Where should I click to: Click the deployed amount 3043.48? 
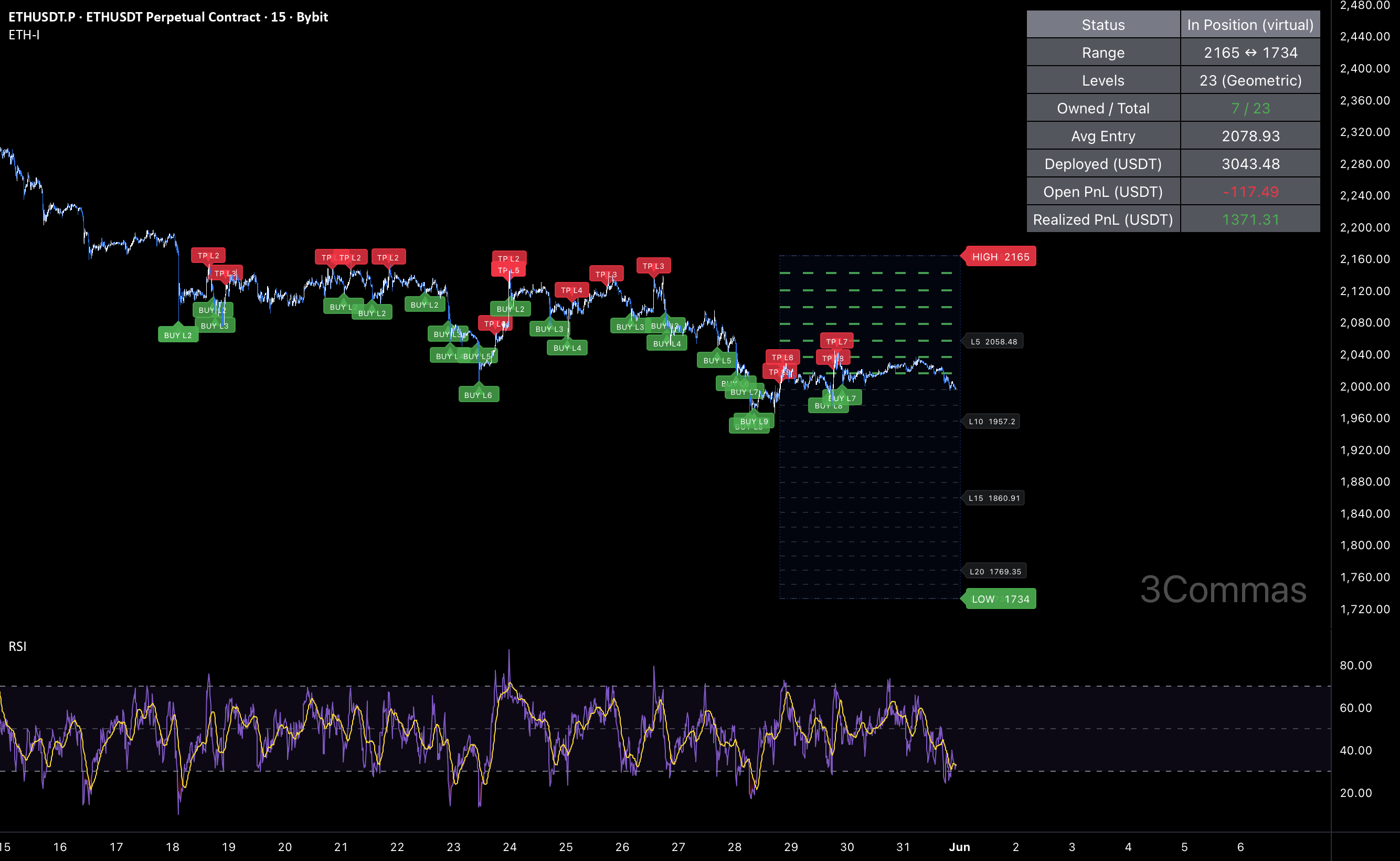click(1250, 164)
